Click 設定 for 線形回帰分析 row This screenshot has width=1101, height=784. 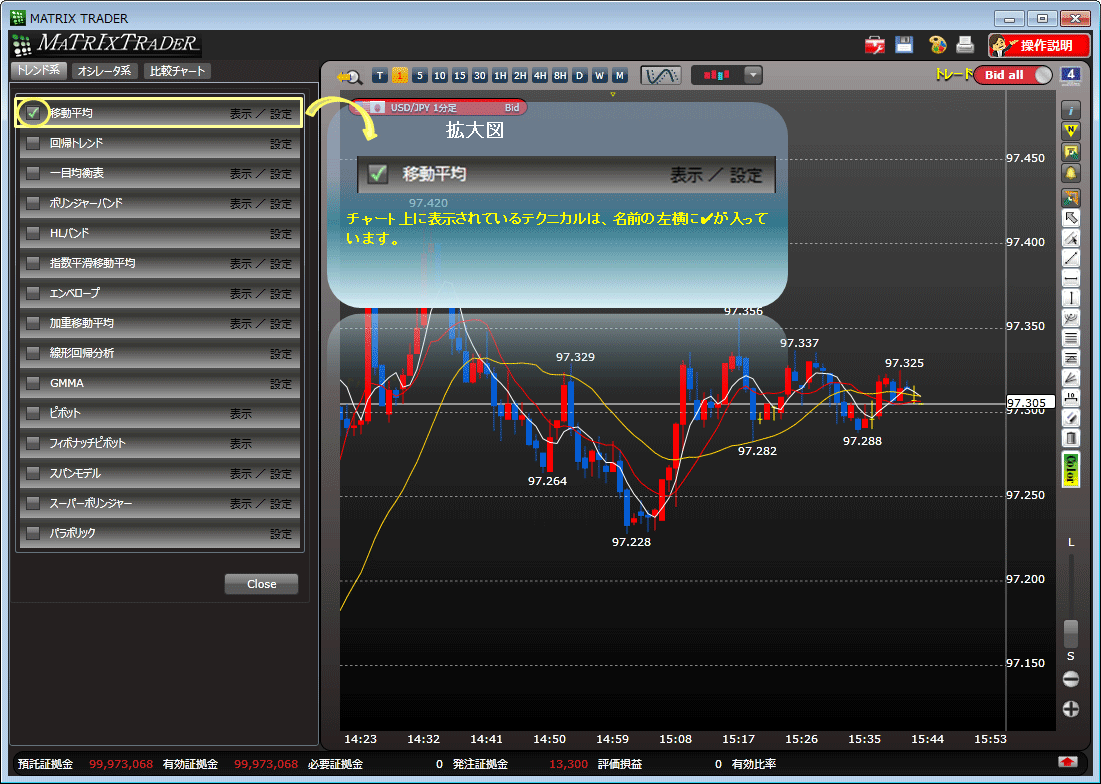tap(281, 354)
